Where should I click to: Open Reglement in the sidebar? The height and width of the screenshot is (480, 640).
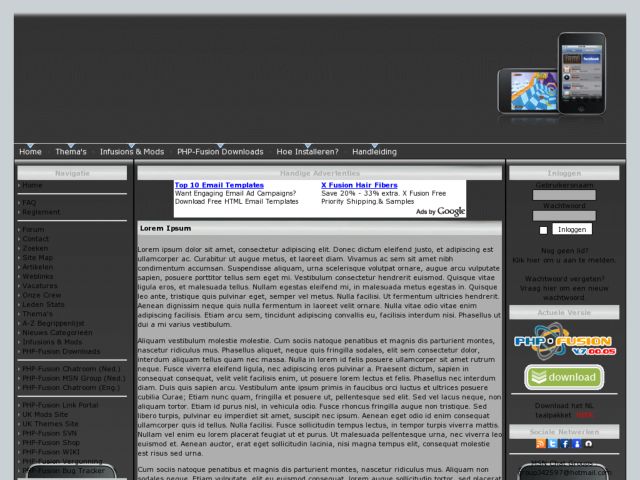(x=41, y=212)
